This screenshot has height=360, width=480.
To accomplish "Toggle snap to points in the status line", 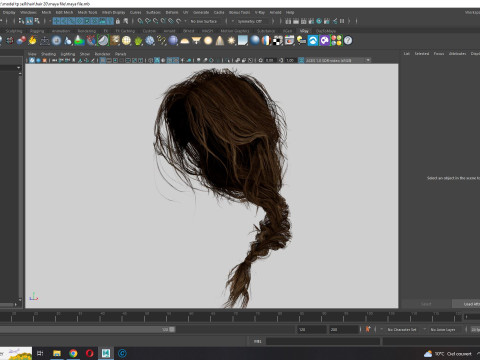I will [x=156, y=21].
